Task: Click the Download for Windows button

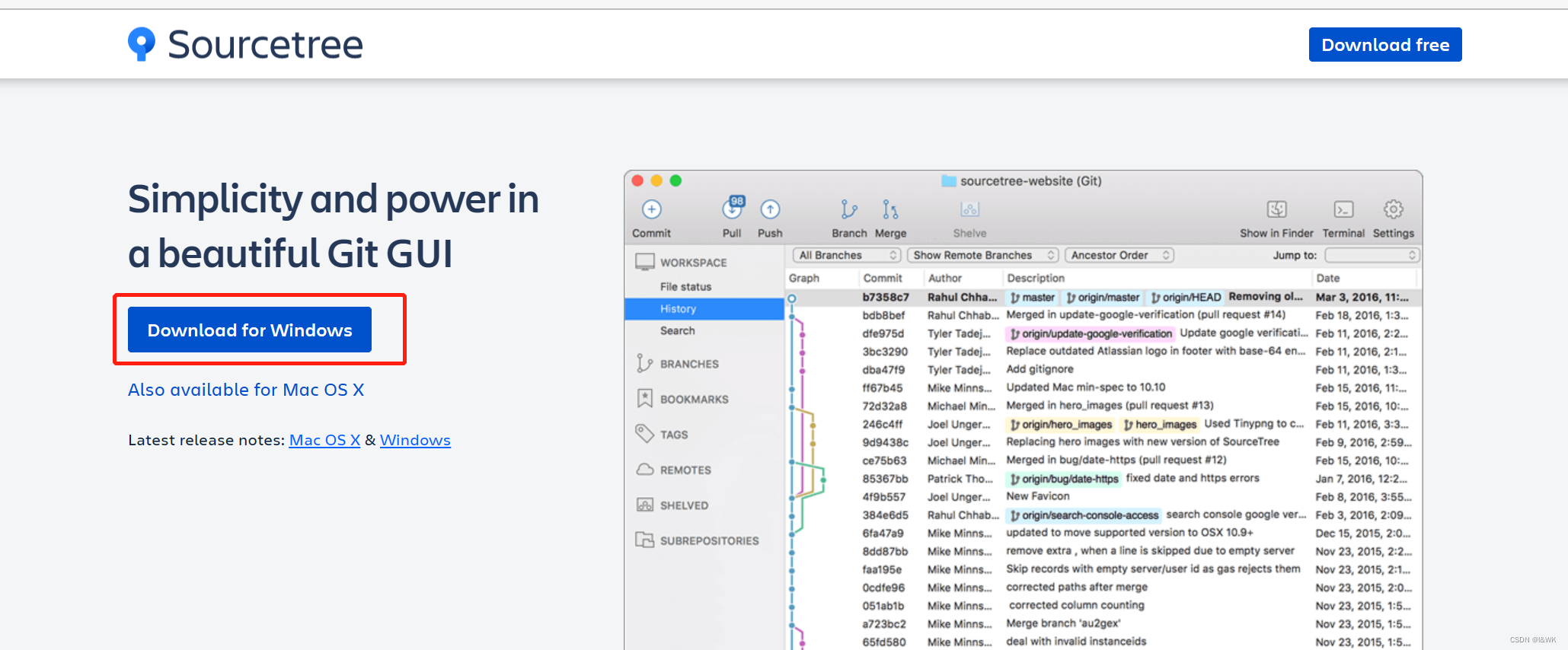Action: point(250,330)
